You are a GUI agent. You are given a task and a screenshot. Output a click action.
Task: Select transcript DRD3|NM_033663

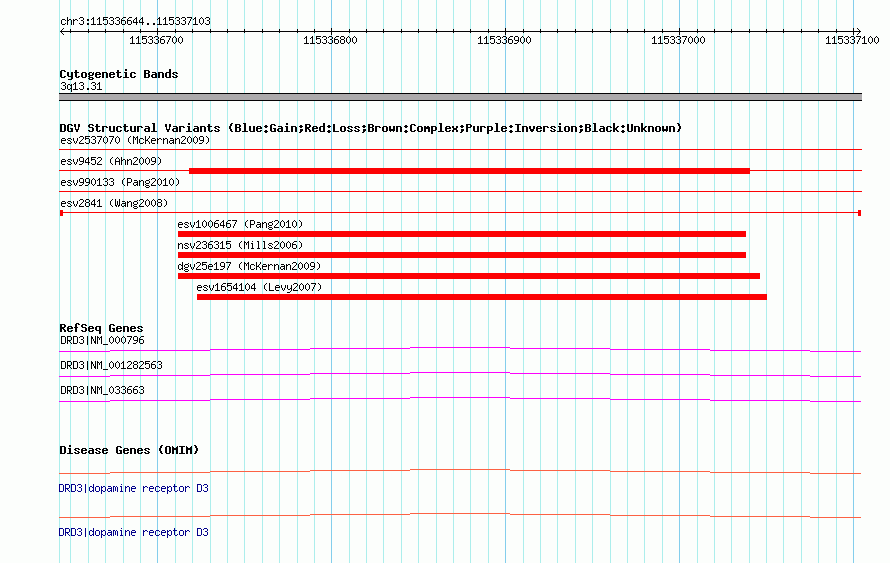point(102,390)
